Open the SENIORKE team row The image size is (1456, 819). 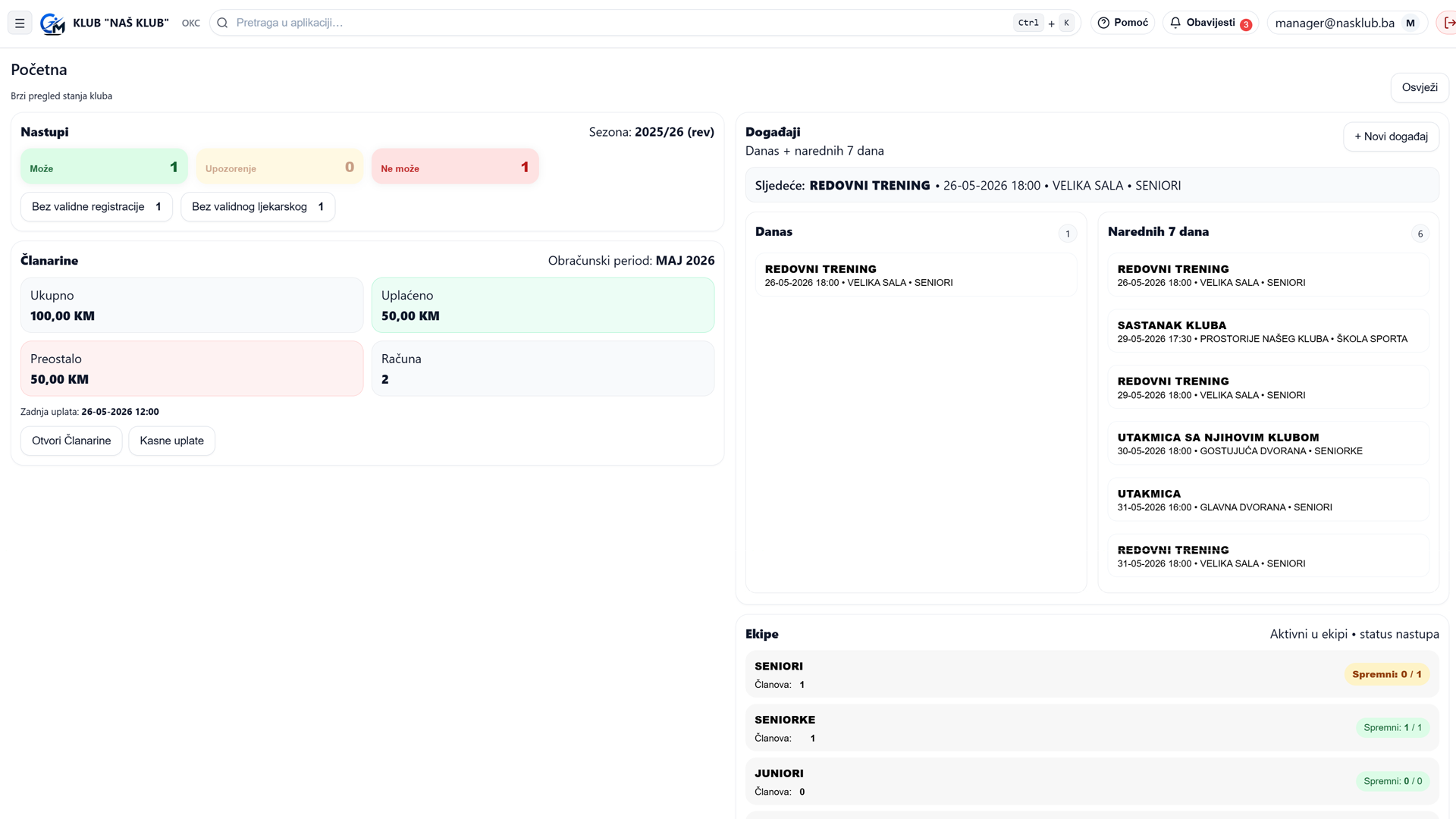[x=1092, y=728]
